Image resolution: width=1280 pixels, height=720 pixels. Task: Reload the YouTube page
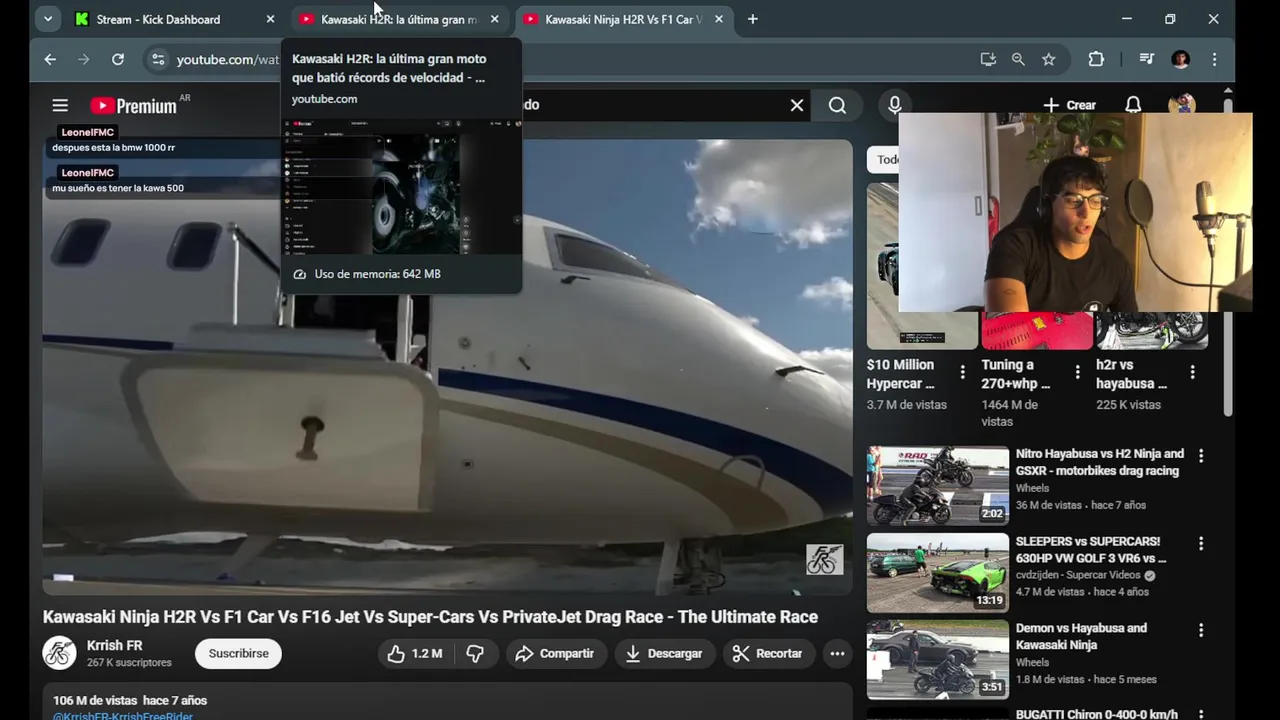click(118, 60)
